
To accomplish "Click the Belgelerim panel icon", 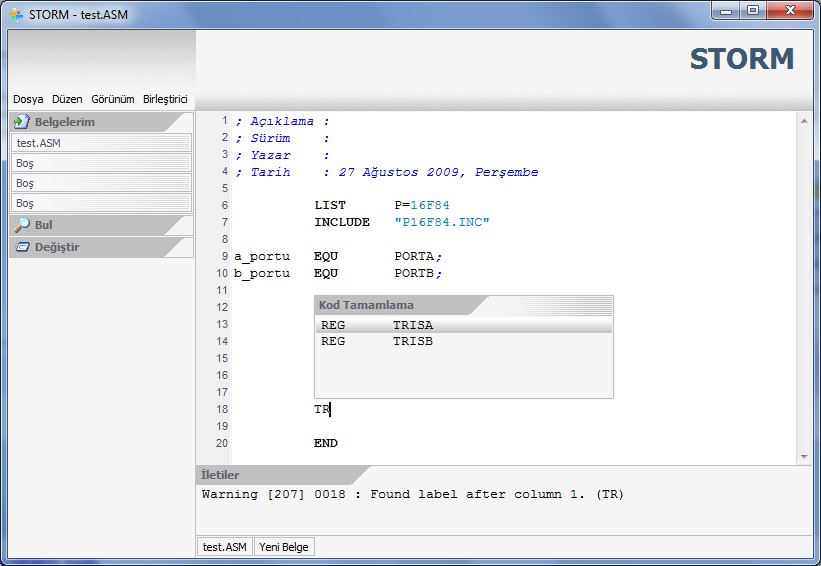I will pyautogui.click(x=21, y=122).
